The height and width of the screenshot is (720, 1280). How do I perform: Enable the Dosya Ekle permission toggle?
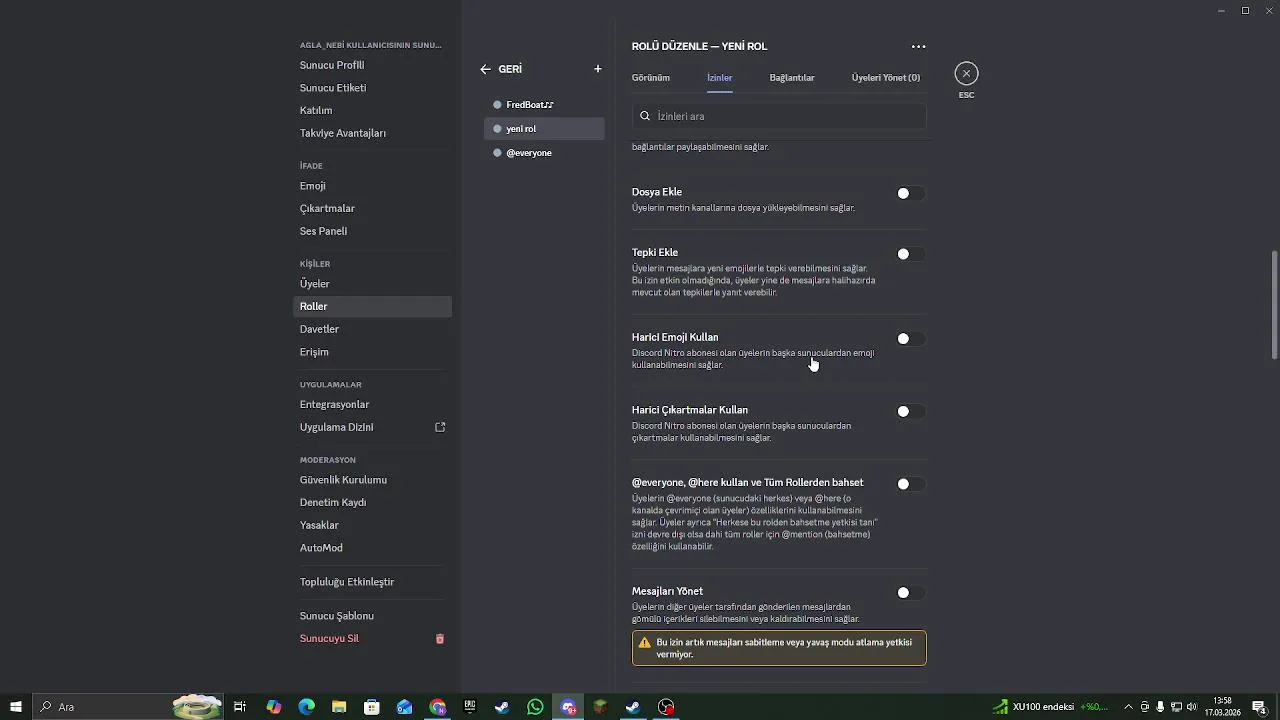(x=910, y=193)
